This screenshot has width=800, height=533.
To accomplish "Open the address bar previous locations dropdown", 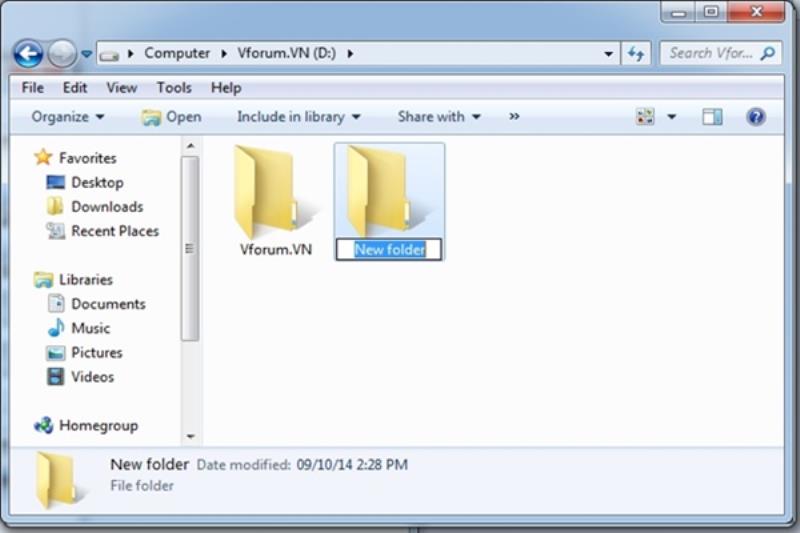I will (608, 54).
